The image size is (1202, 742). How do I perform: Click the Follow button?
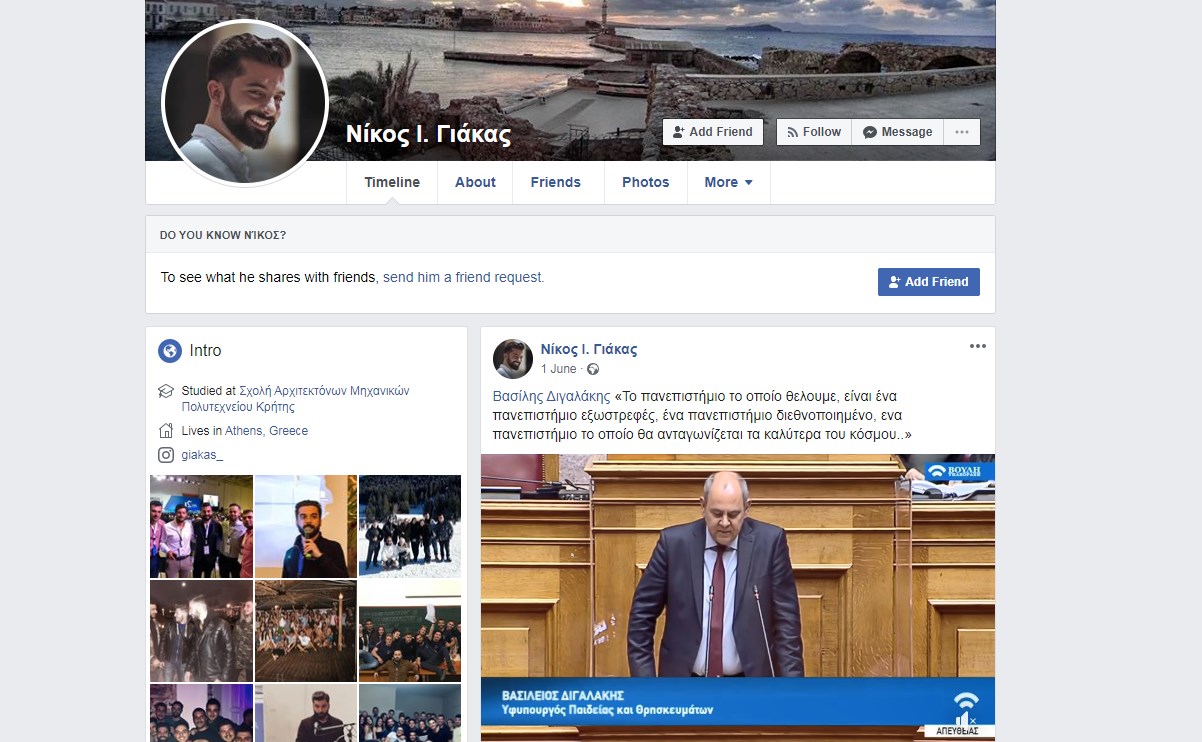(814, 132)
